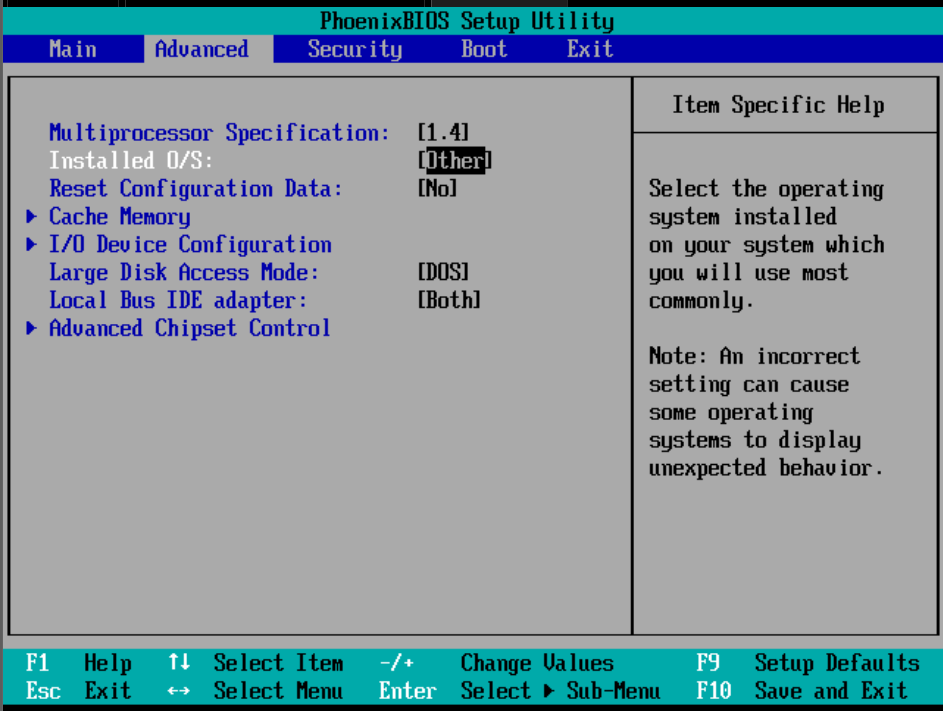943x711 pixels.
Task: Open the Exit menu tab
Action: coord(590,49)
